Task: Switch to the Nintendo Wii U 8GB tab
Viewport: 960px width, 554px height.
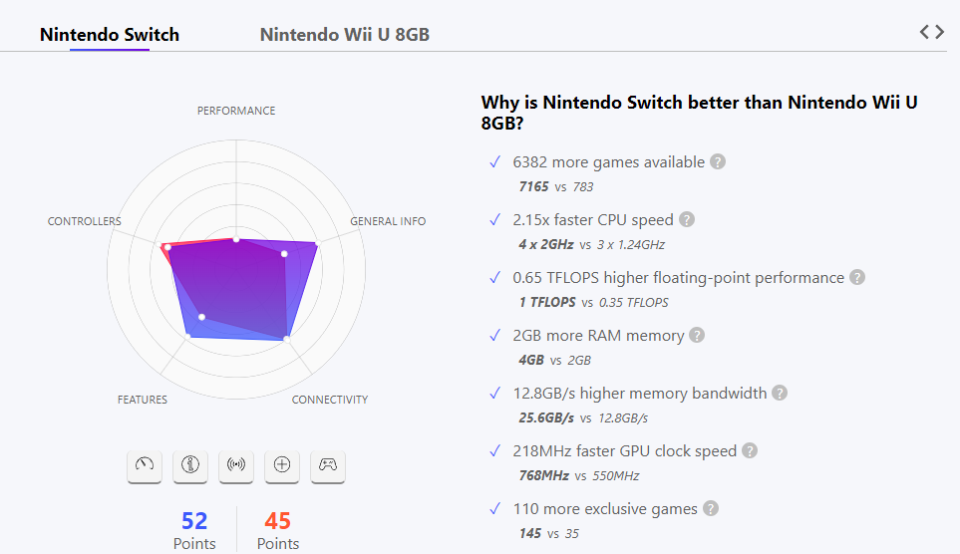Action: (x=345, y=35)
